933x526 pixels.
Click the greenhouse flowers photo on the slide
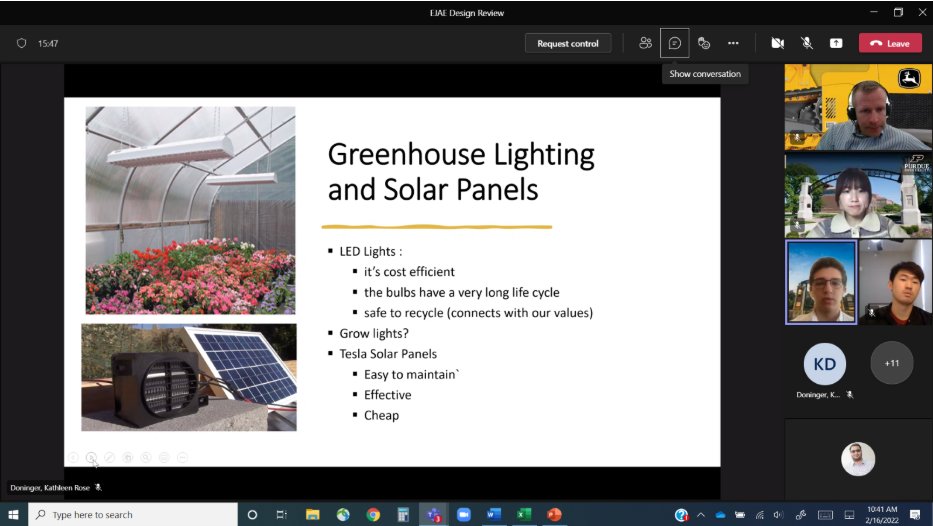click(x=190, y=210)
